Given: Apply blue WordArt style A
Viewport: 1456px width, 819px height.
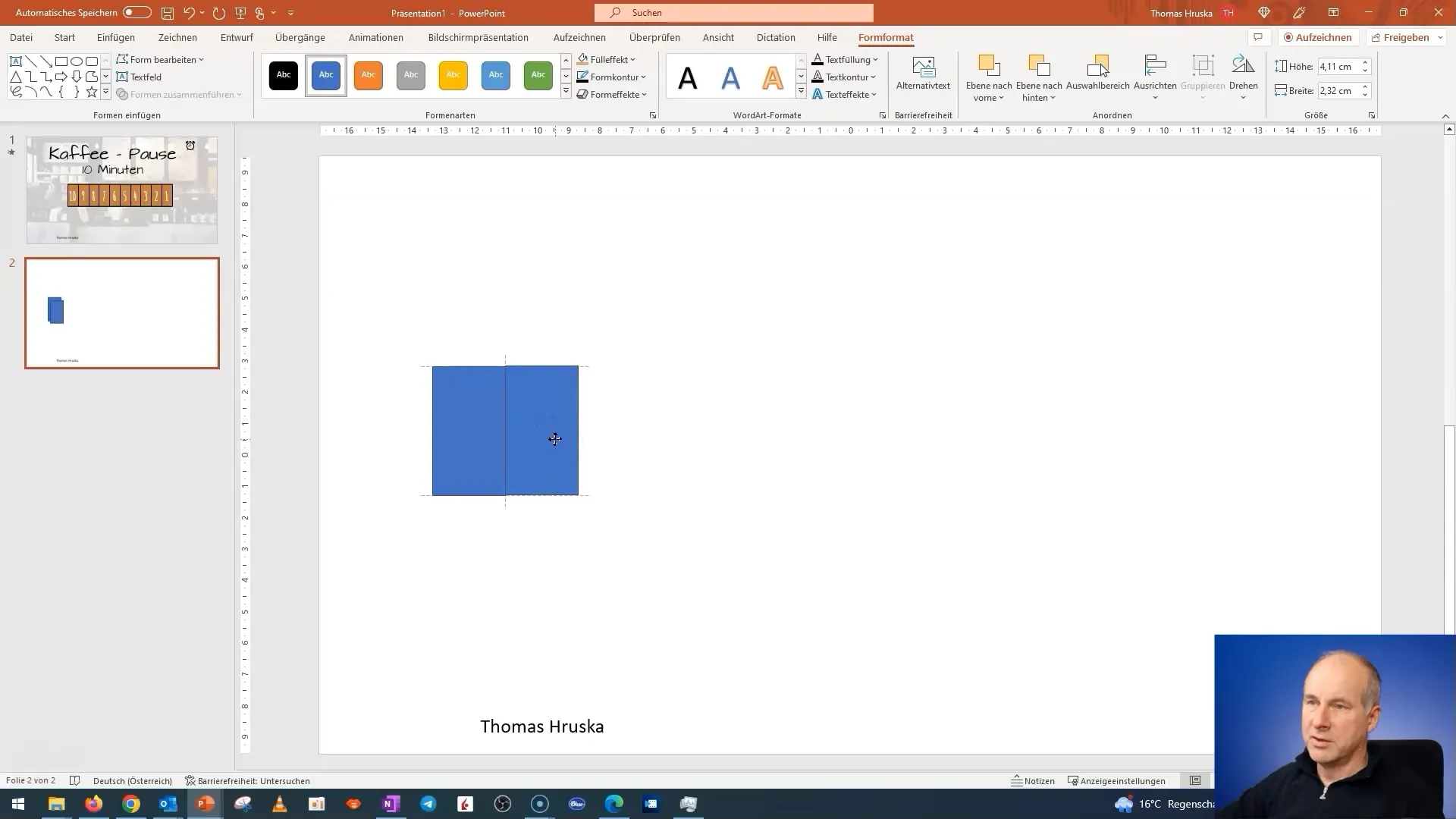Looking at the screenshot, I should (x=730, y=77).
